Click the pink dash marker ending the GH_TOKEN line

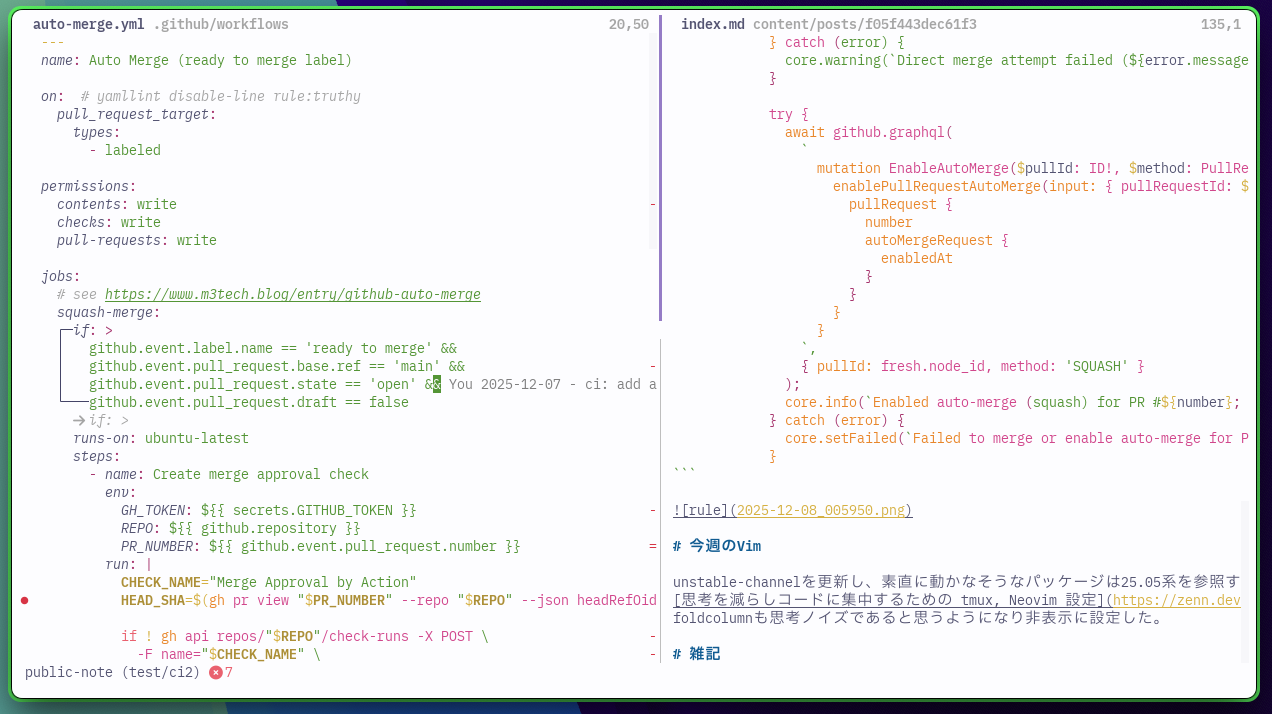coord(652,510)
